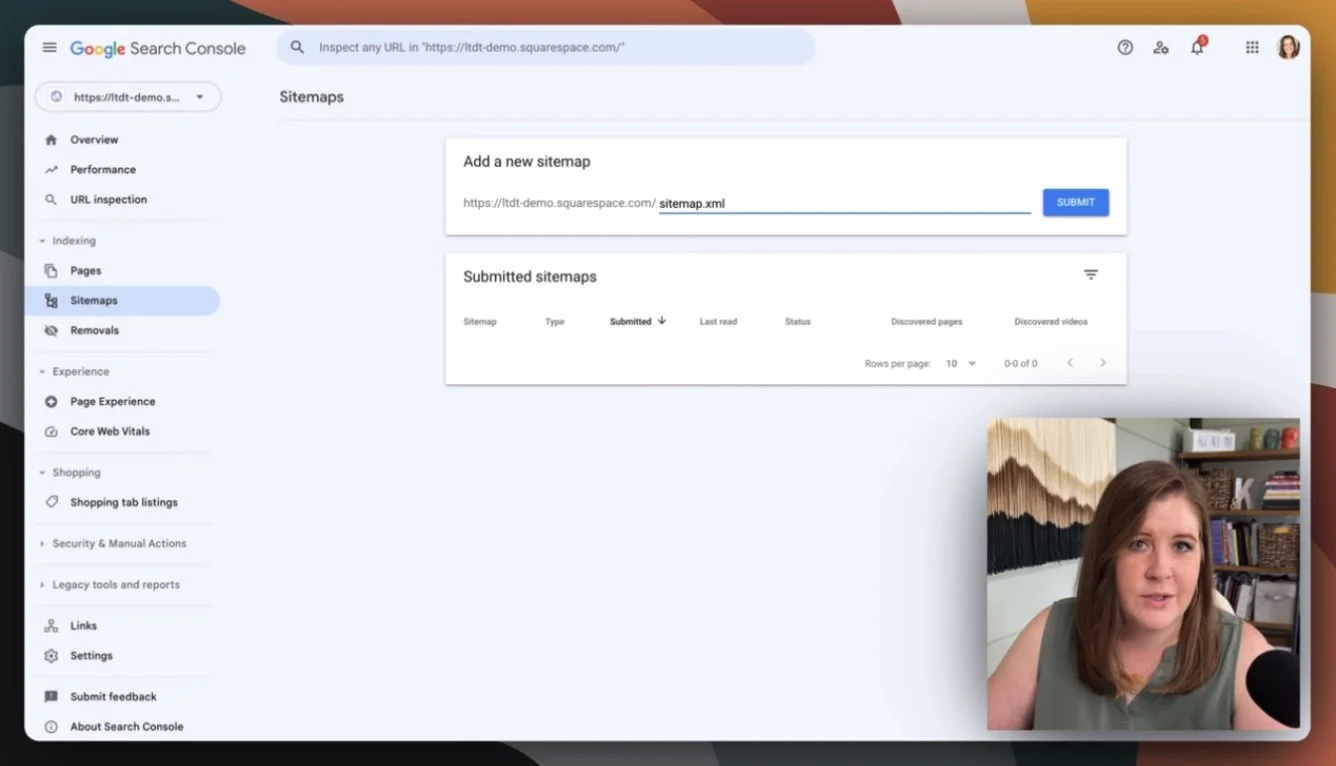The width and height of the screenshot is (1336, 766).
Task: Submit the new sitemap
Action: coord(1076,202)
